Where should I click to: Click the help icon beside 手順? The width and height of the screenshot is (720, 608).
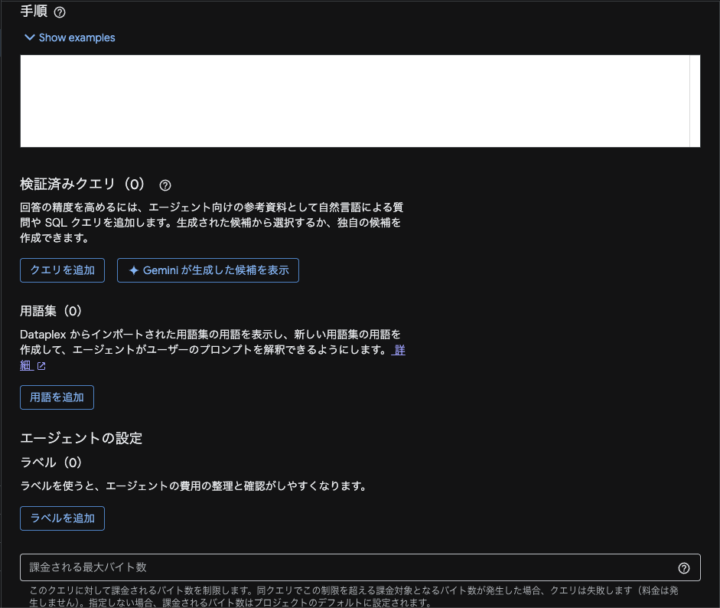pos(59,12)
